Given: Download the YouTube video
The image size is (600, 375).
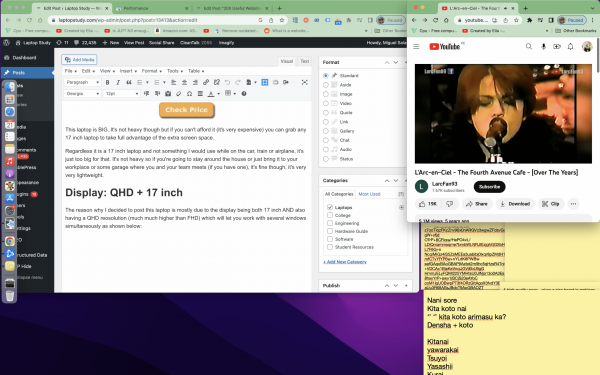Looking at the screenshot, I should pos(515,204).
